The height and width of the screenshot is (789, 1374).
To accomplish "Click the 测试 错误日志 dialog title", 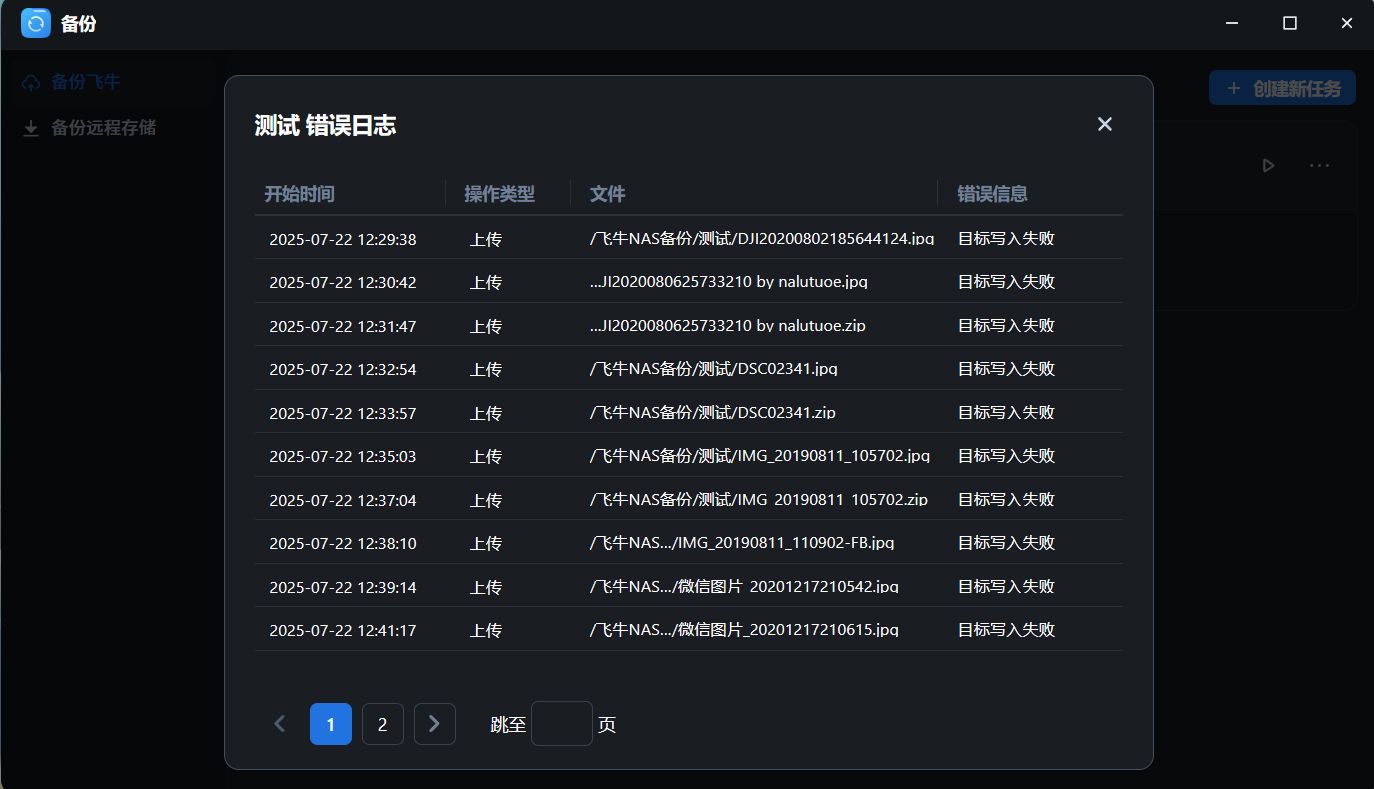I will (325, 125).
